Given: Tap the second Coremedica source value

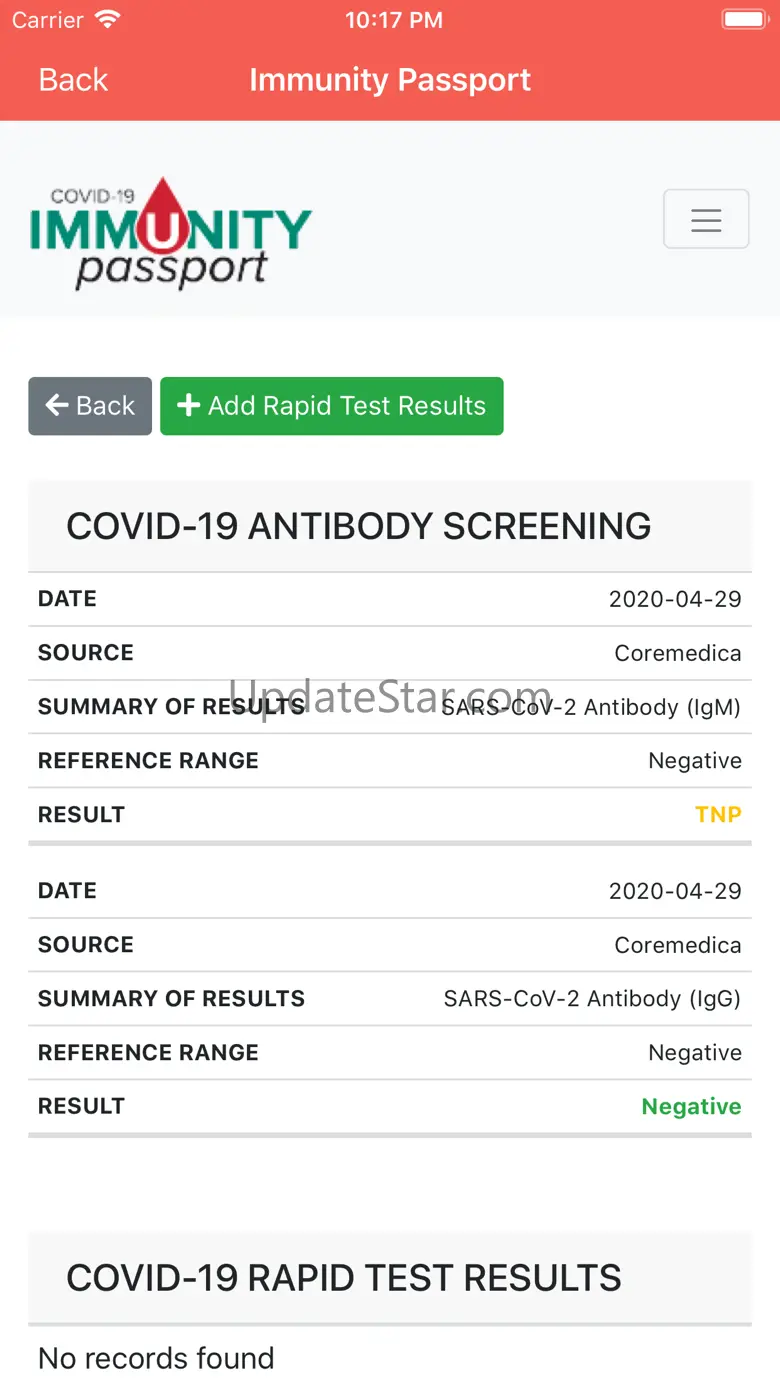Looking at the screenshot, I should (677, 946).
